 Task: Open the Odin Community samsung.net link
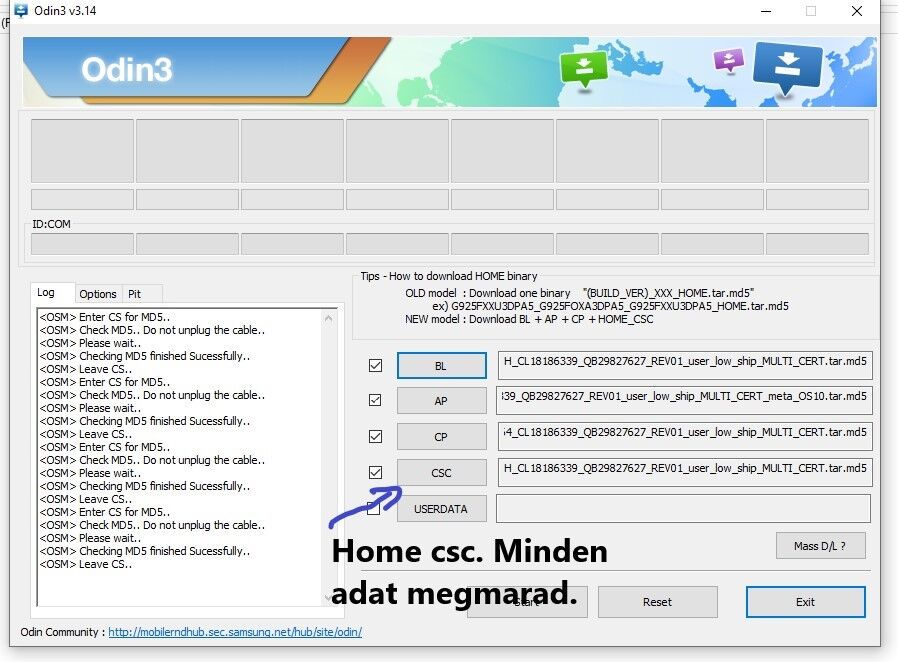235,632
